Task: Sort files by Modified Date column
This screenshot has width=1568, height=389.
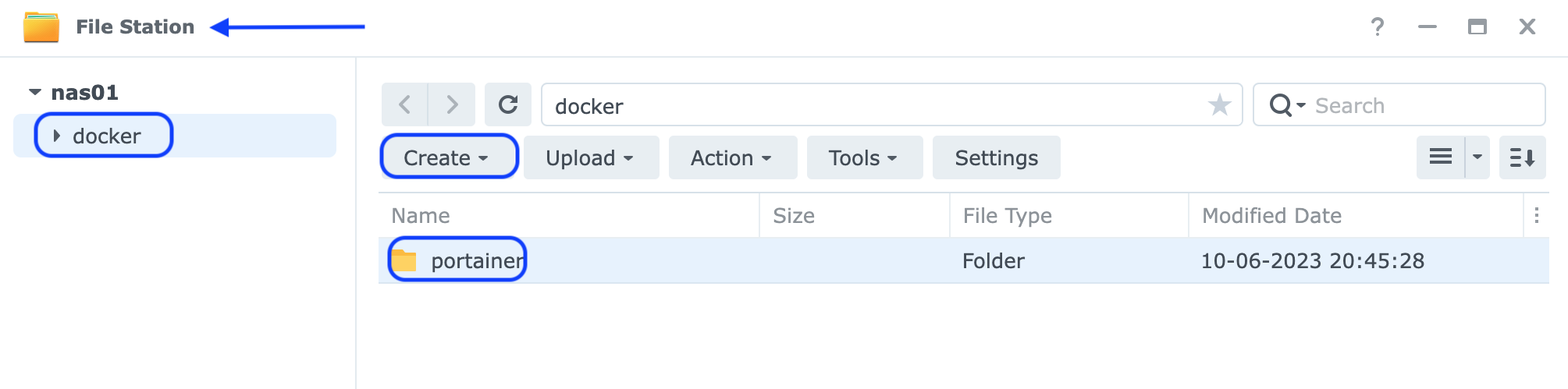Action: pos(1272,215)
